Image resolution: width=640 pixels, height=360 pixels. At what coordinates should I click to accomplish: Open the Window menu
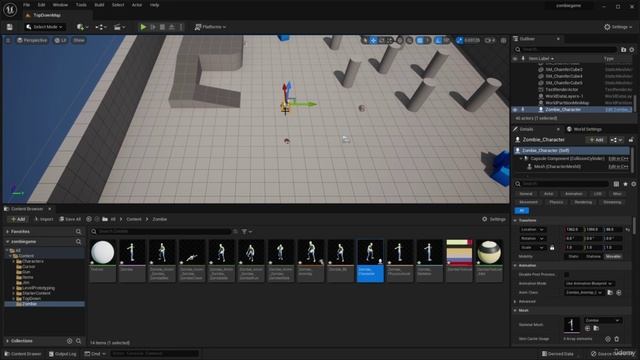tap(60, 5)
